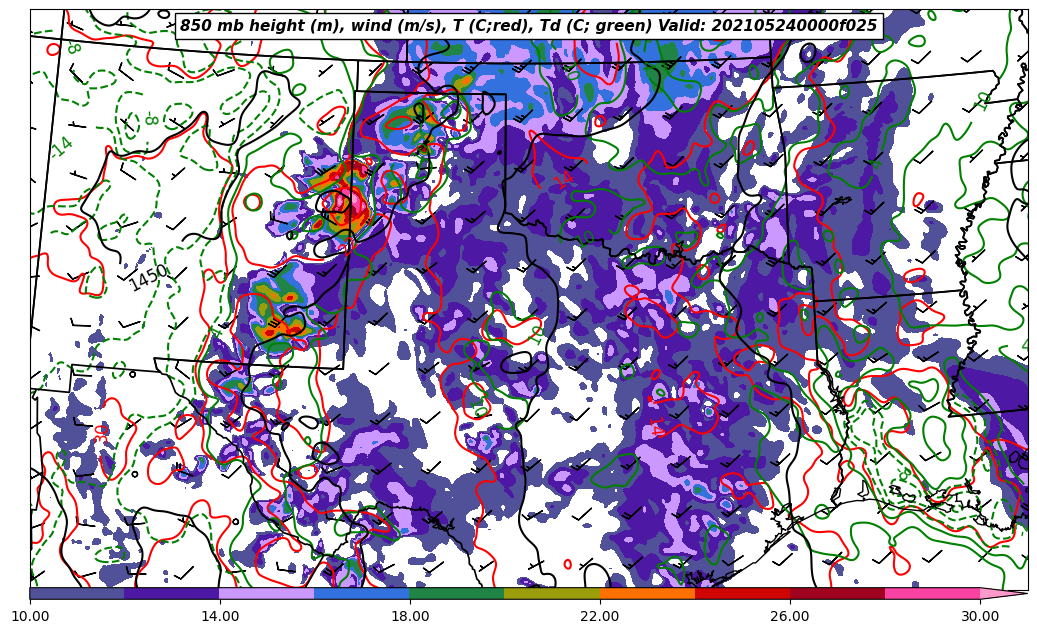Click the 18.00 colorbar tick label

[x=410, y=616]
